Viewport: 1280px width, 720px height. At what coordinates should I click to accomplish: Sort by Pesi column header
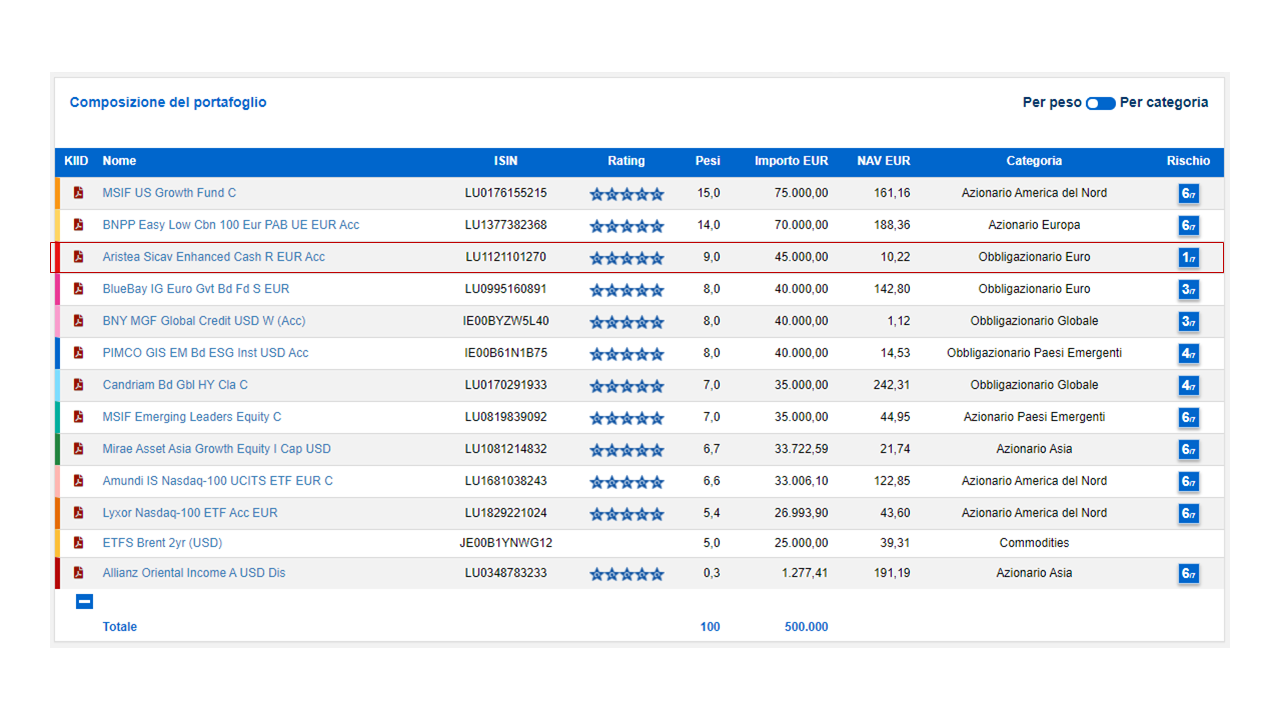click(x=708, y=161)
